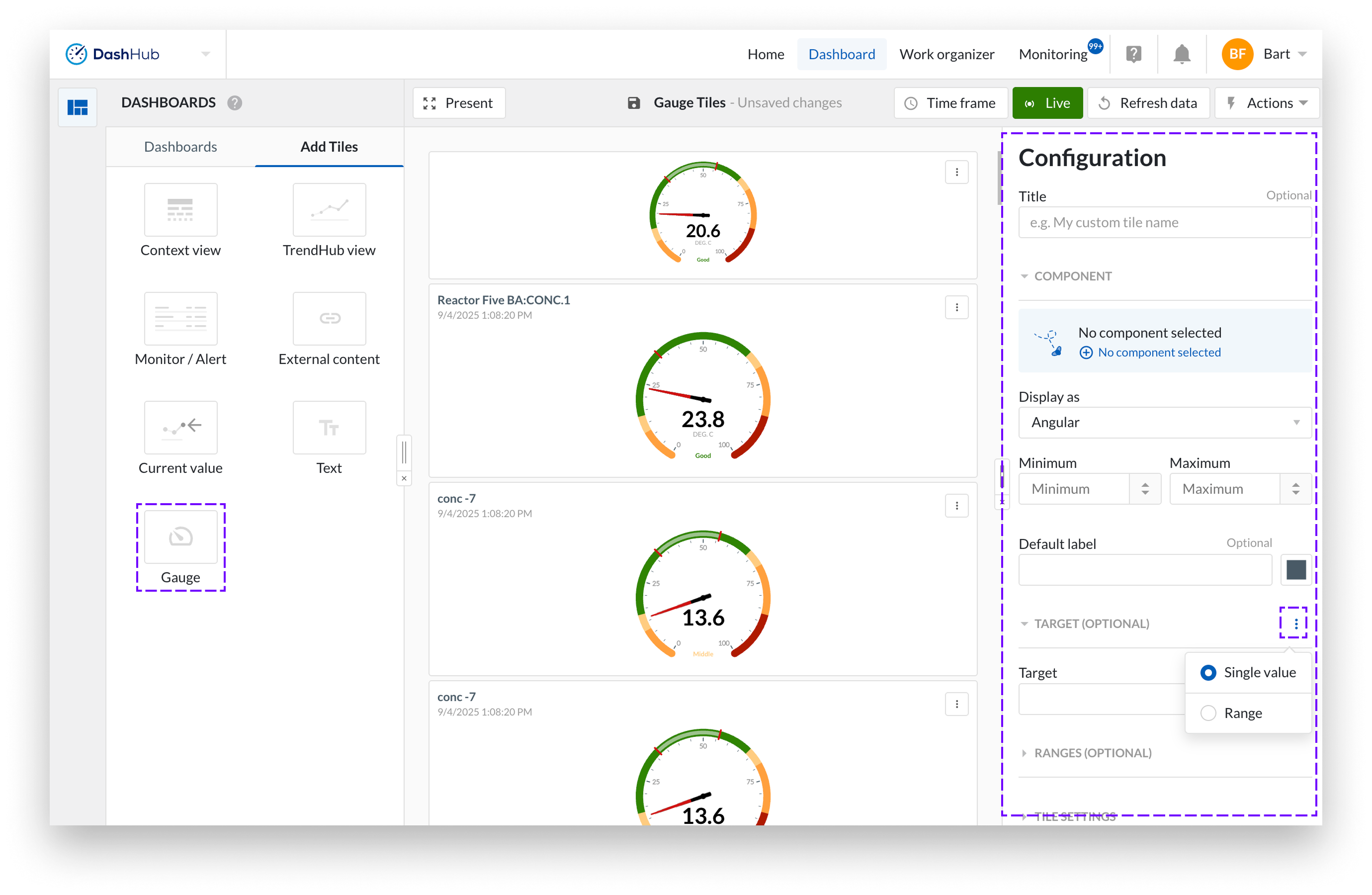The image size is (1372, 895).
Task: Click the save disk icon next to Gauge Tiles
Action: tap(633, 103)
